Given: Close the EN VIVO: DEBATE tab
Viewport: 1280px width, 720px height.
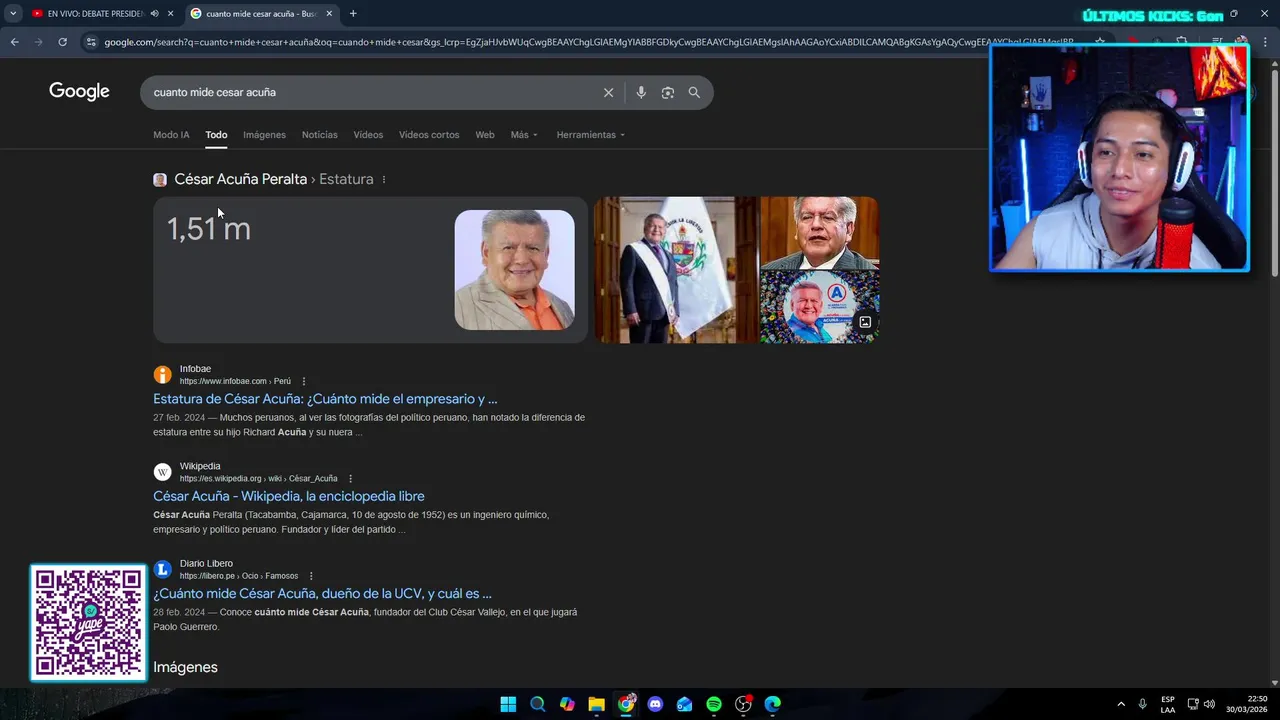Looking at the screenshot, I should pos(171,14).
